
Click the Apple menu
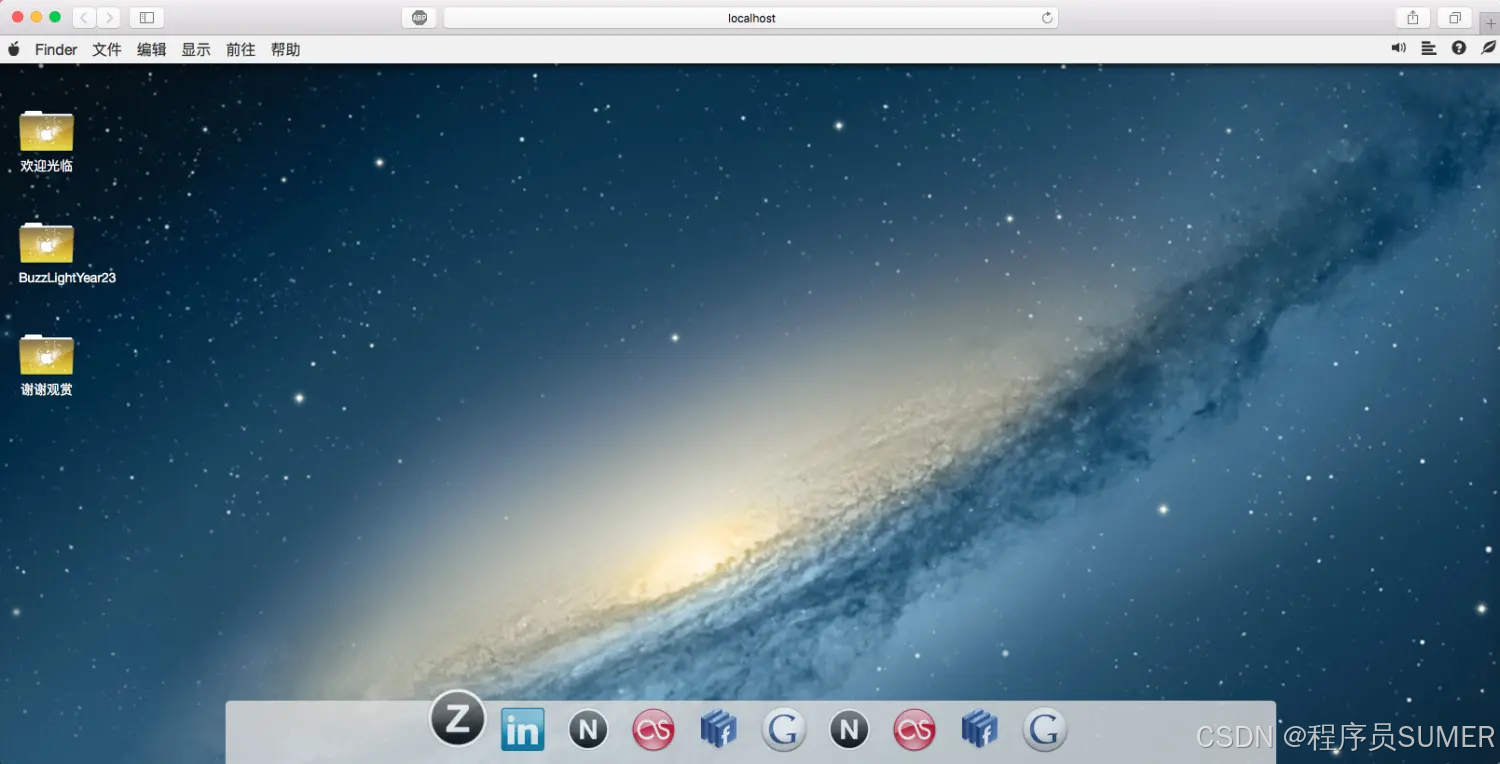tap(13, 49)
